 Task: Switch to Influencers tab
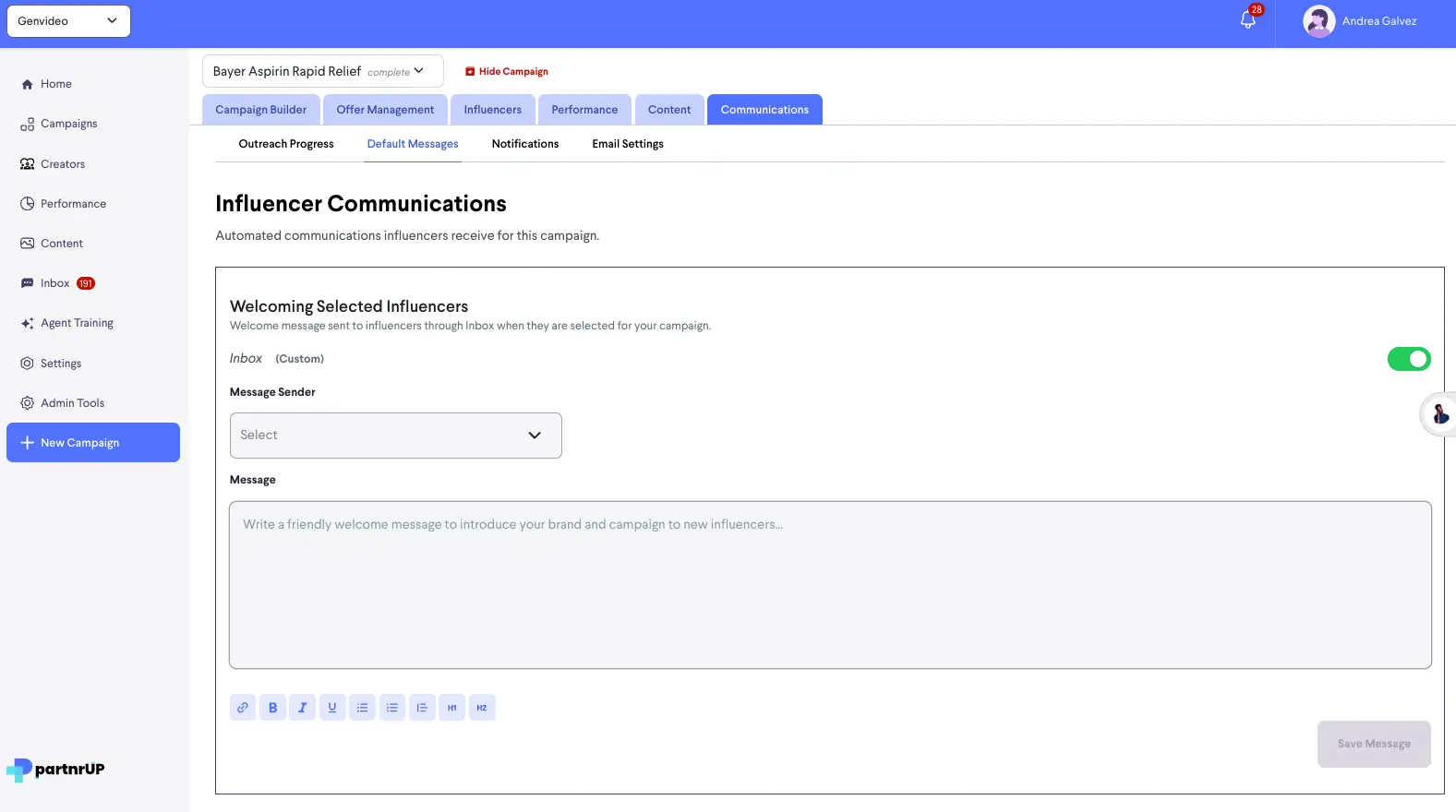click(x=493, y=110)
